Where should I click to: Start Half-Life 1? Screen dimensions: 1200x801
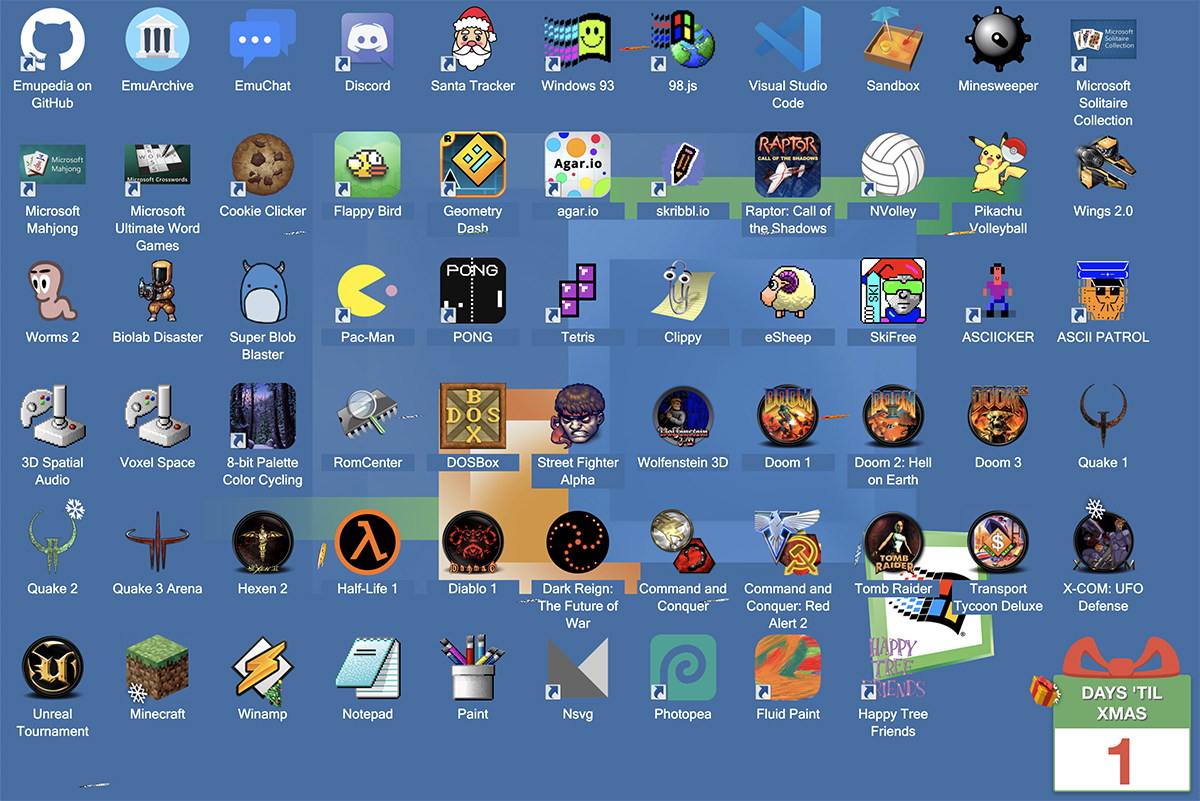367,542
